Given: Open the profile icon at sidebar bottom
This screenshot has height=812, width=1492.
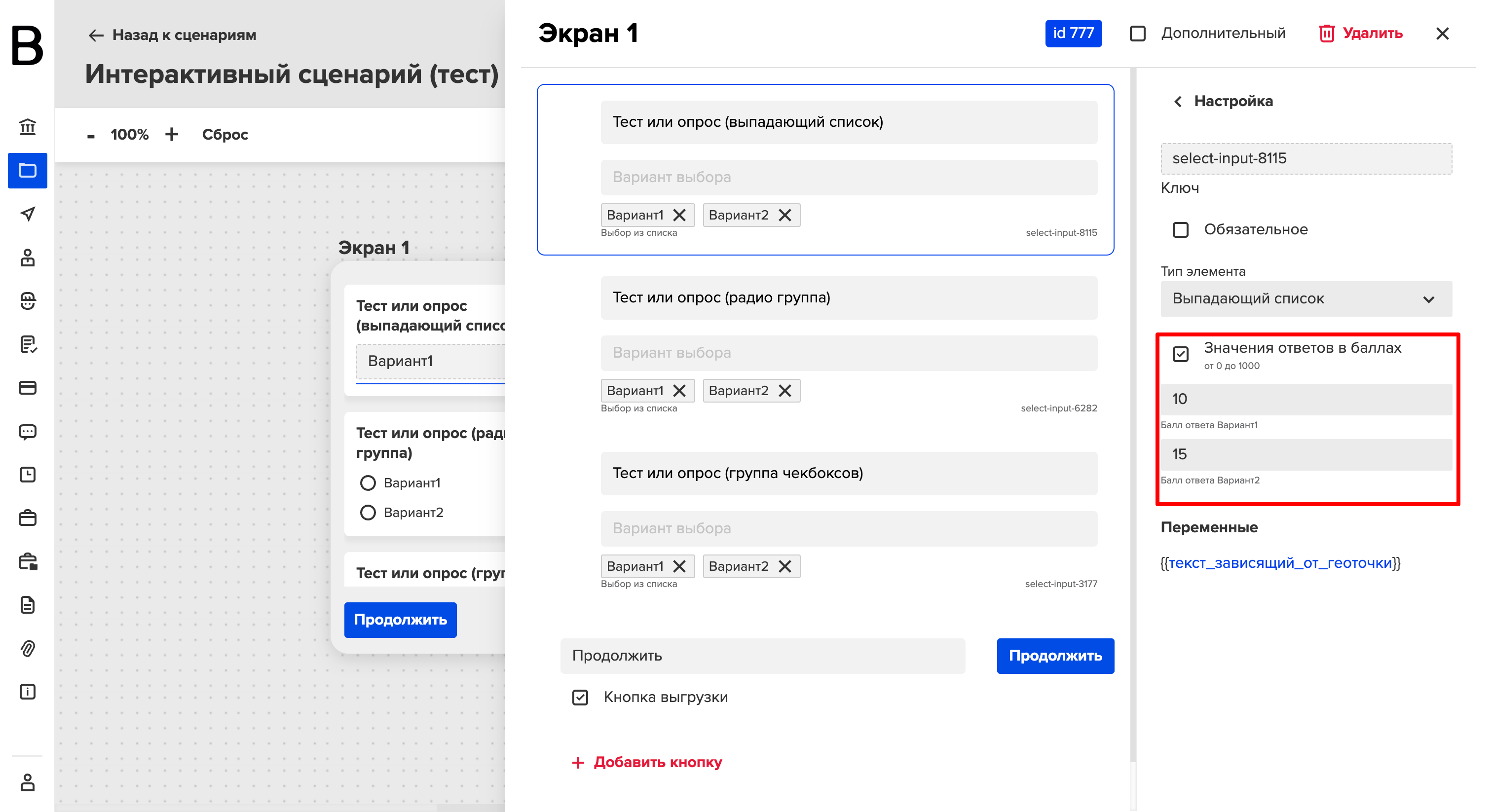Looking at the screenshot, I should point(27,782).
